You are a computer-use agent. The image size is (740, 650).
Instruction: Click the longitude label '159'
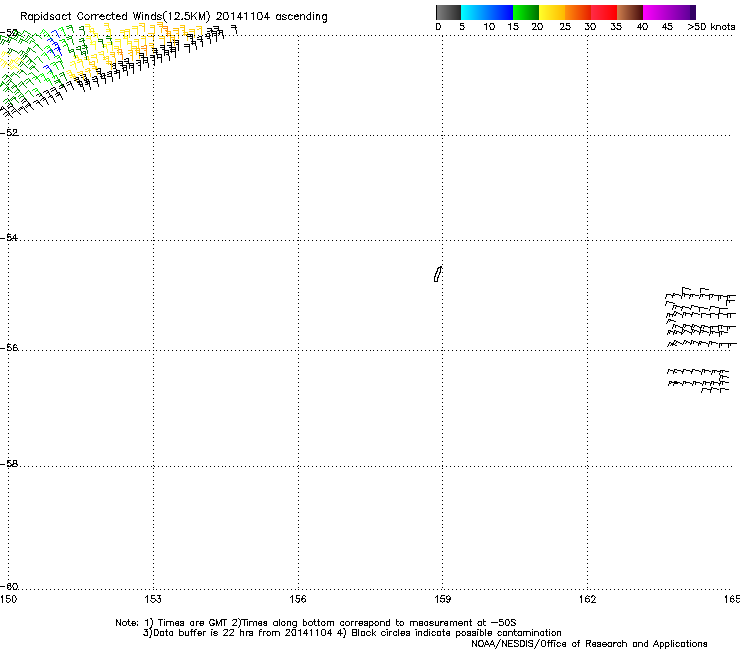tap(442, 599)
